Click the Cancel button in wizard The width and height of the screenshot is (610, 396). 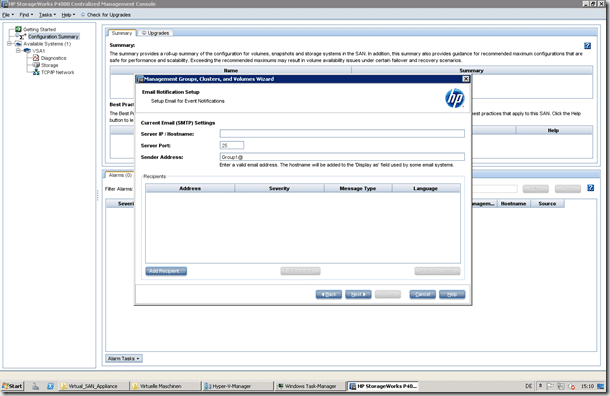[x=422, y=294]
